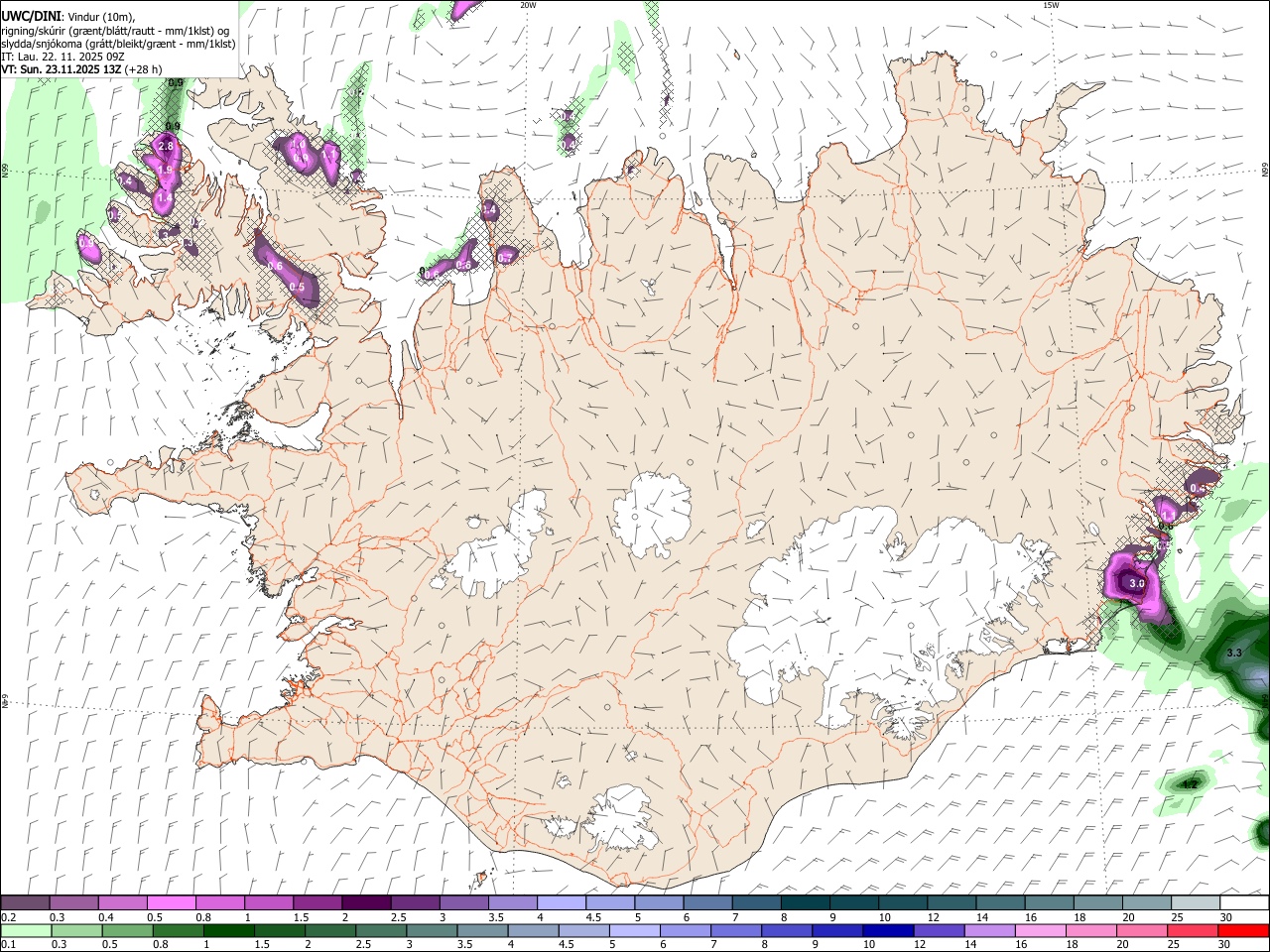This screenshot has width=1270, height=952.
Task: Click the 3.0 snowfall value on east coast
Action: coord(1137,584)
